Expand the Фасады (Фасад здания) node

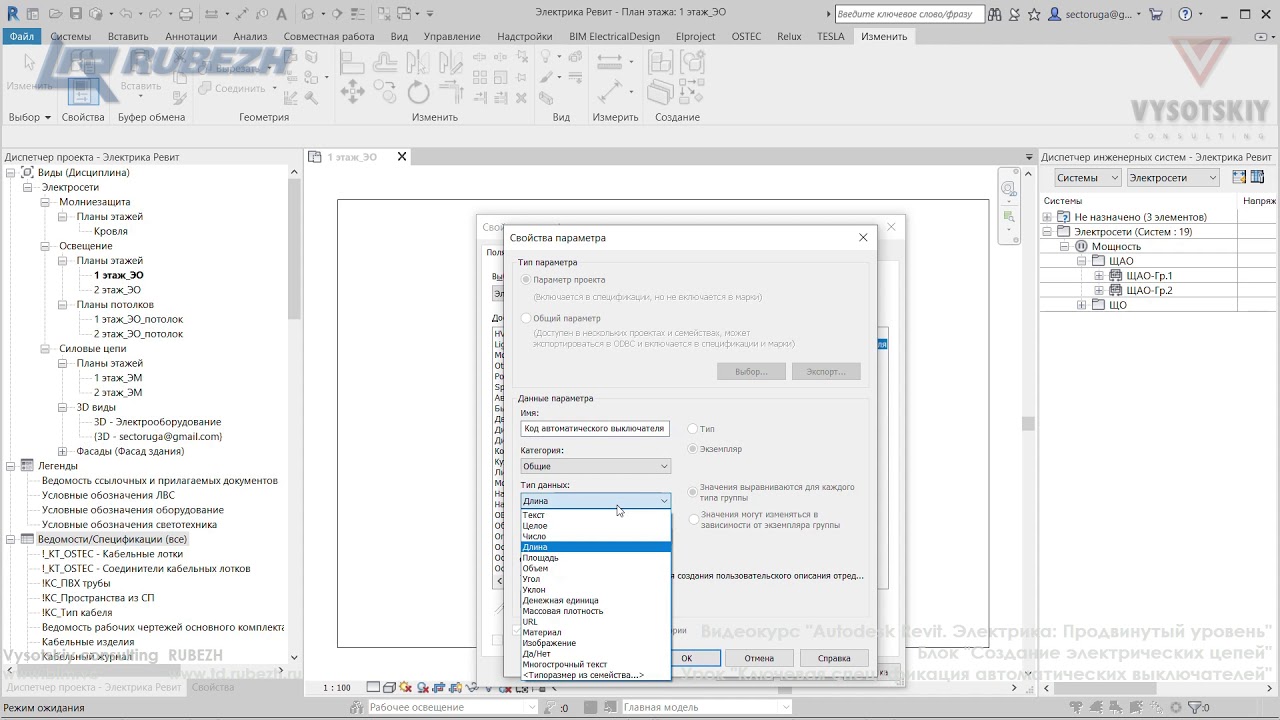click(x=63, y=451)
